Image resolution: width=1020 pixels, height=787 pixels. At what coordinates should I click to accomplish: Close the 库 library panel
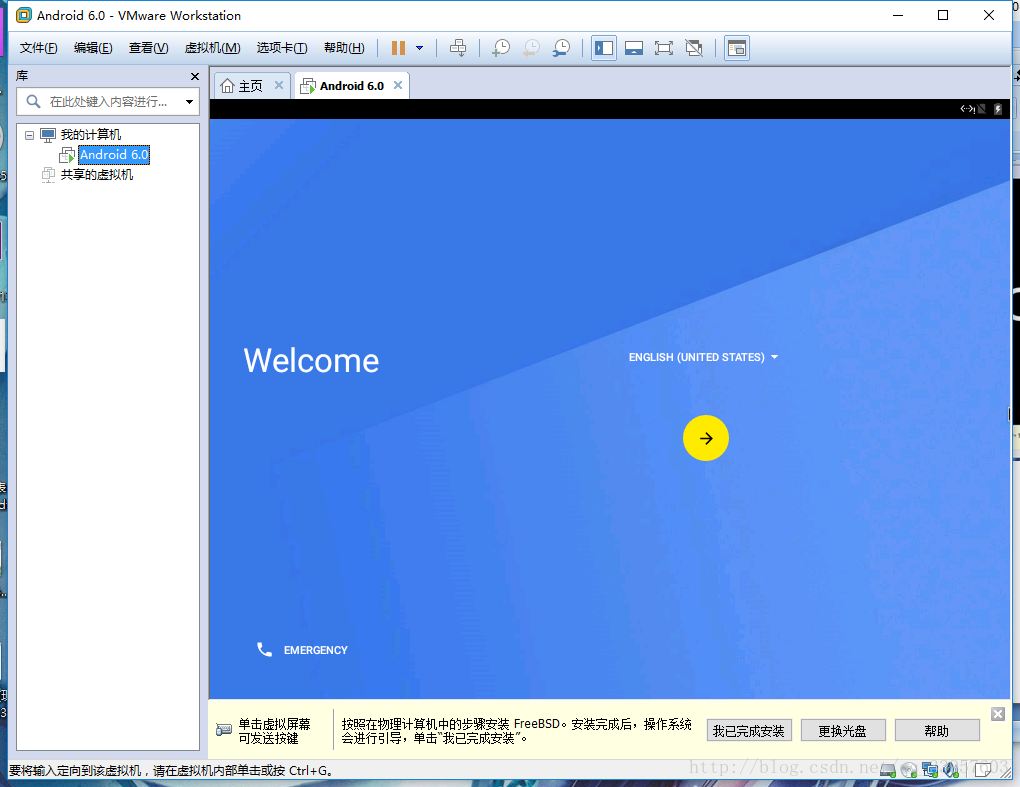(x=195, y=76)
